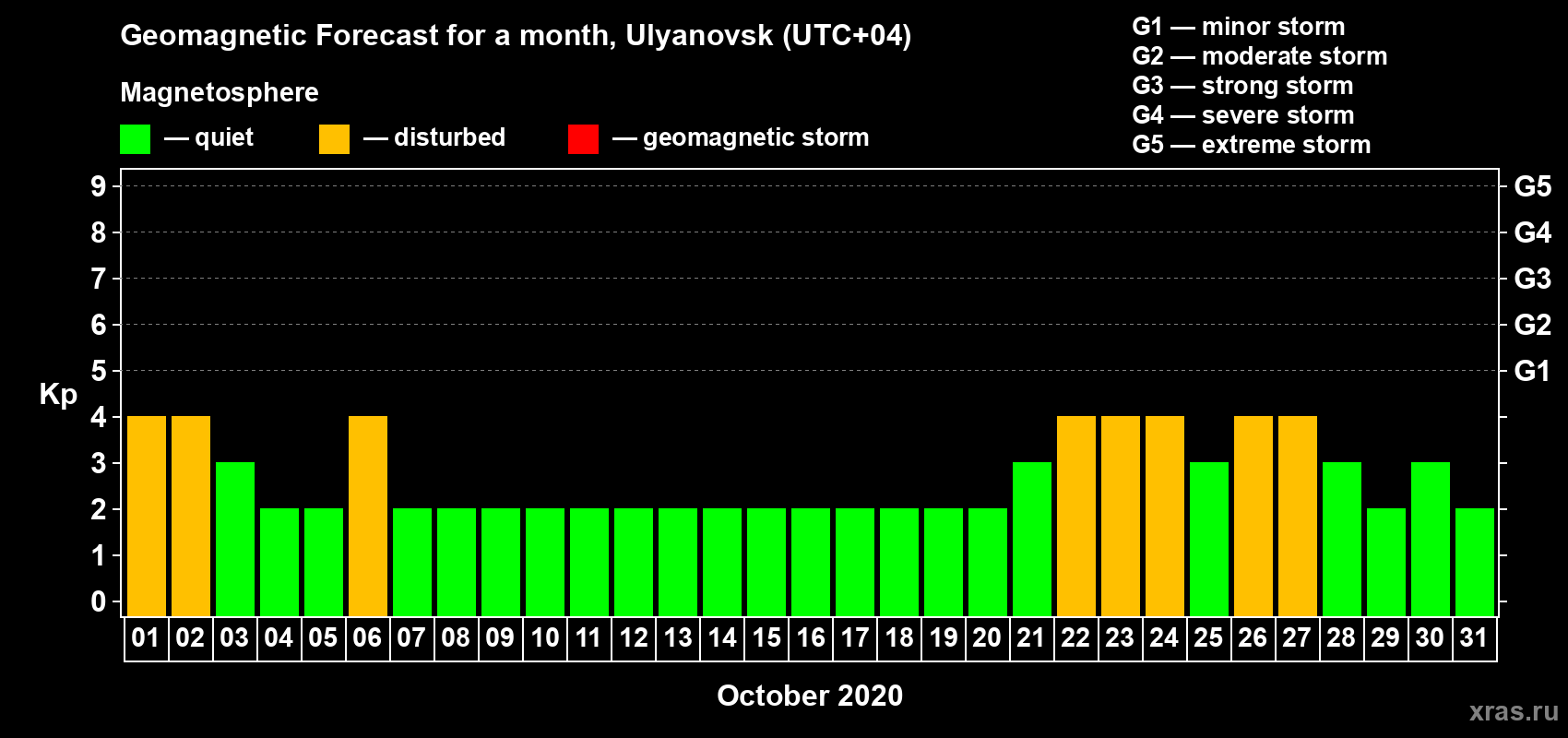The image size is (1568, 738).
Task: Click the 'G5' right axis label
Action: coord(1533,186)
